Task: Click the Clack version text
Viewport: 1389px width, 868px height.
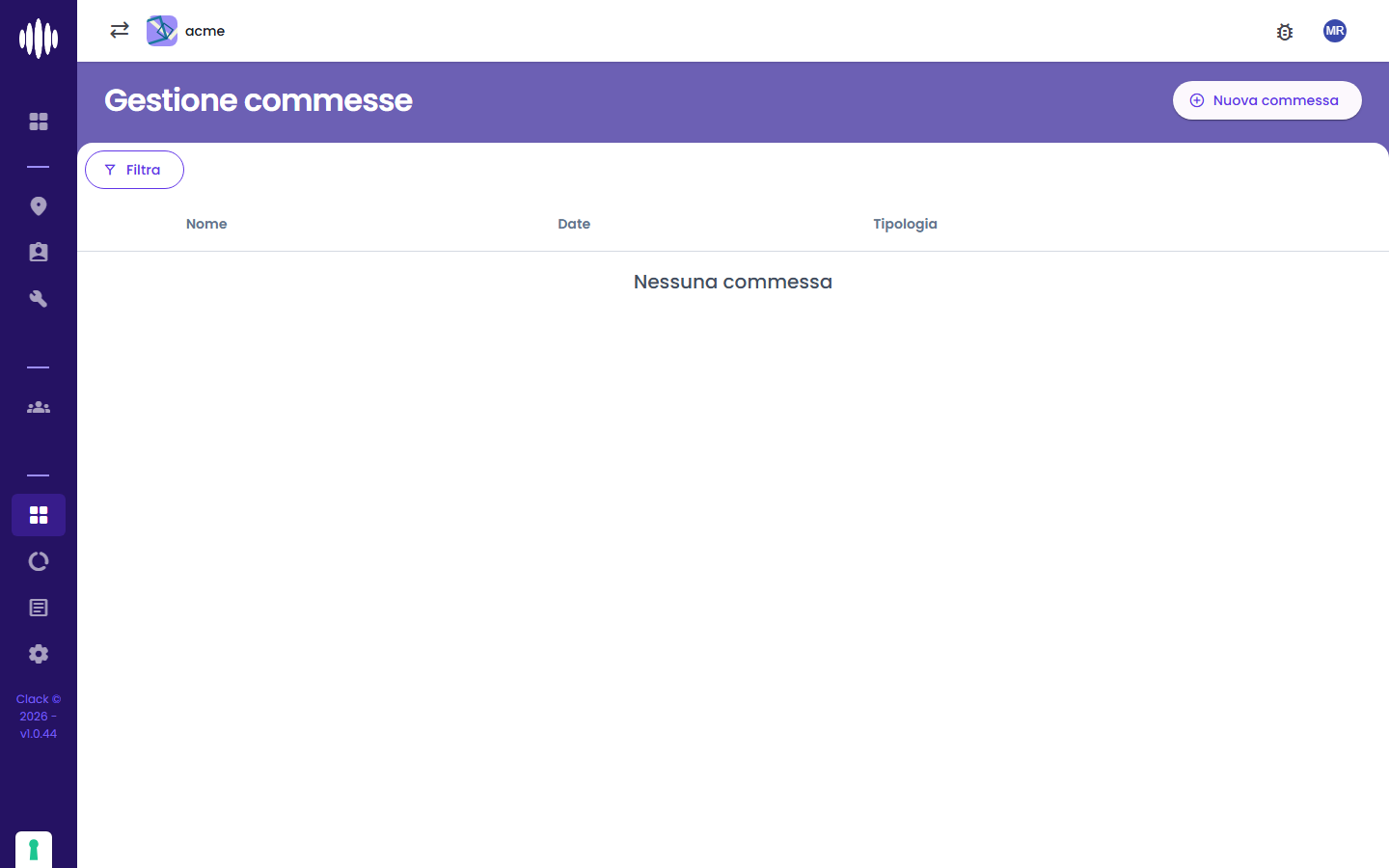Action: pyautogui.click(x=39, y=717)
